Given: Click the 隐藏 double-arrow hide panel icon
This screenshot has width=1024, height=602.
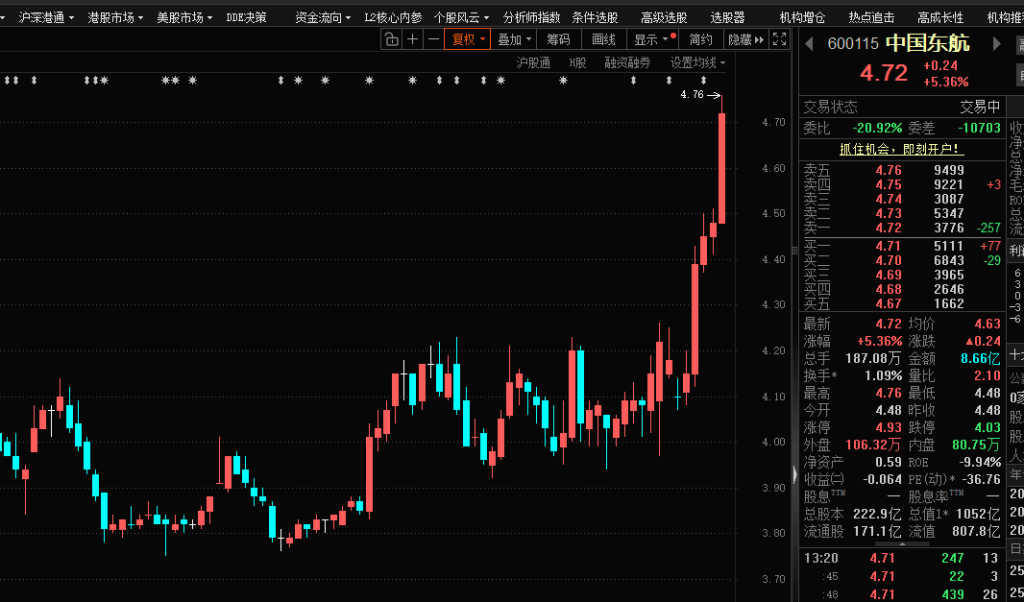Looking at the screenshot, I should 746,40.
